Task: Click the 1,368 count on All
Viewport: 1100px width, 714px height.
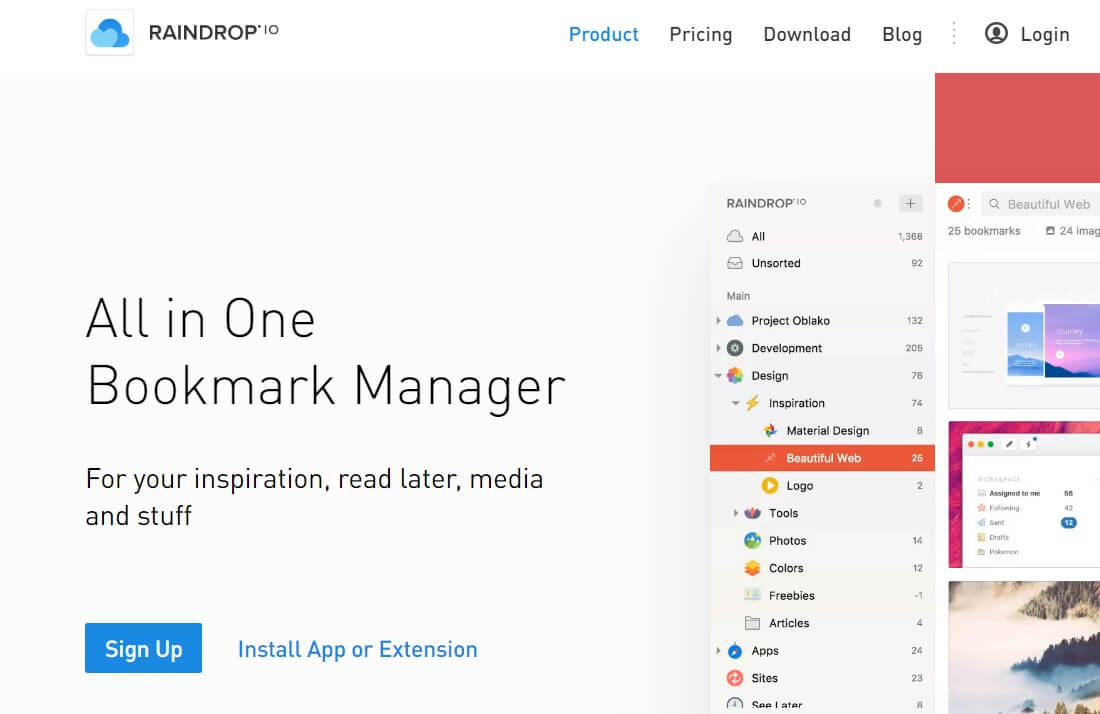Action: [x=910, y=236]
